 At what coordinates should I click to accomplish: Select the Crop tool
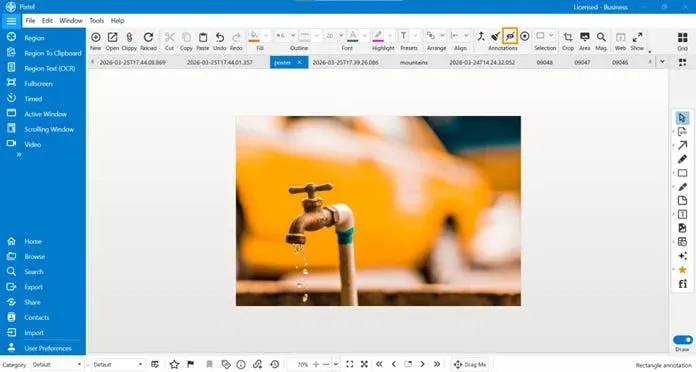568,37
